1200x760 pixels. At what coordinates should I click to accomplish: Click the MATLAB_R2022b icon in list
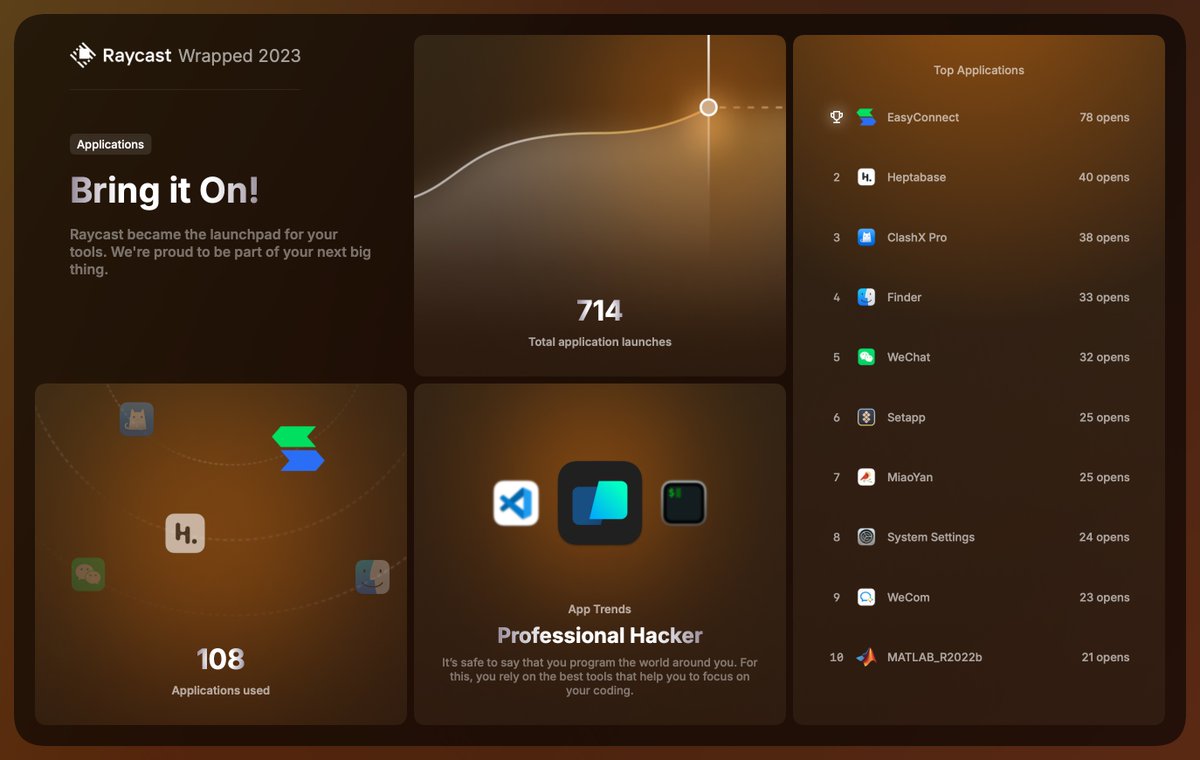click(x=867, y=657)
